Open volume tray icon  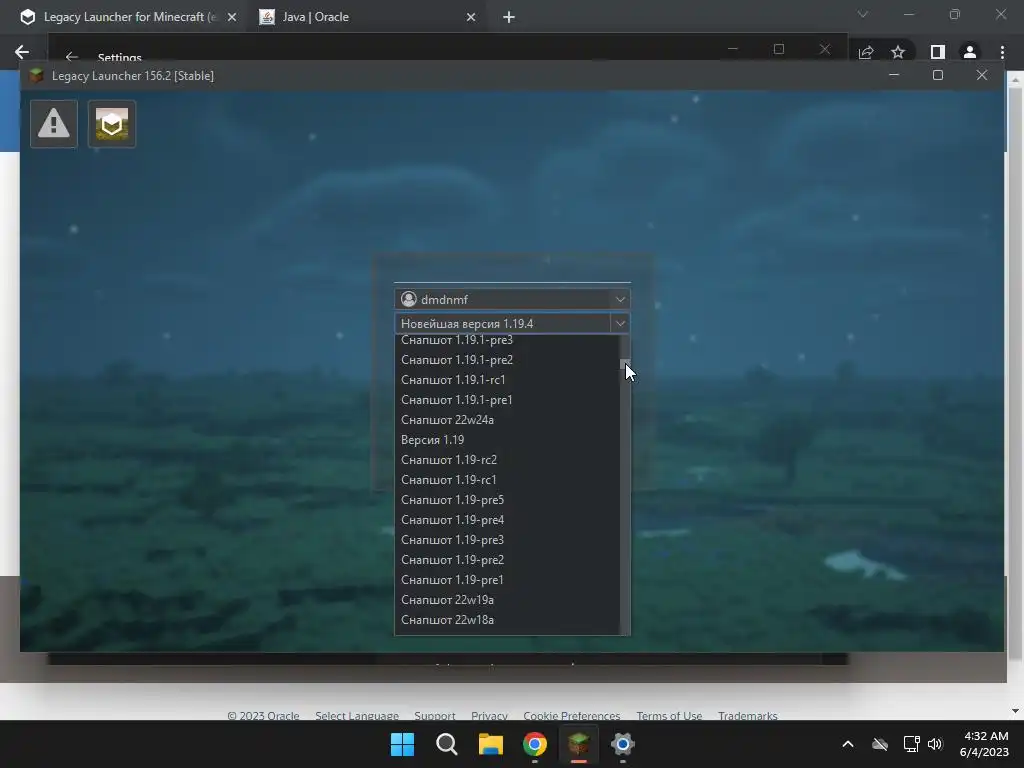(x=935, y=744)
